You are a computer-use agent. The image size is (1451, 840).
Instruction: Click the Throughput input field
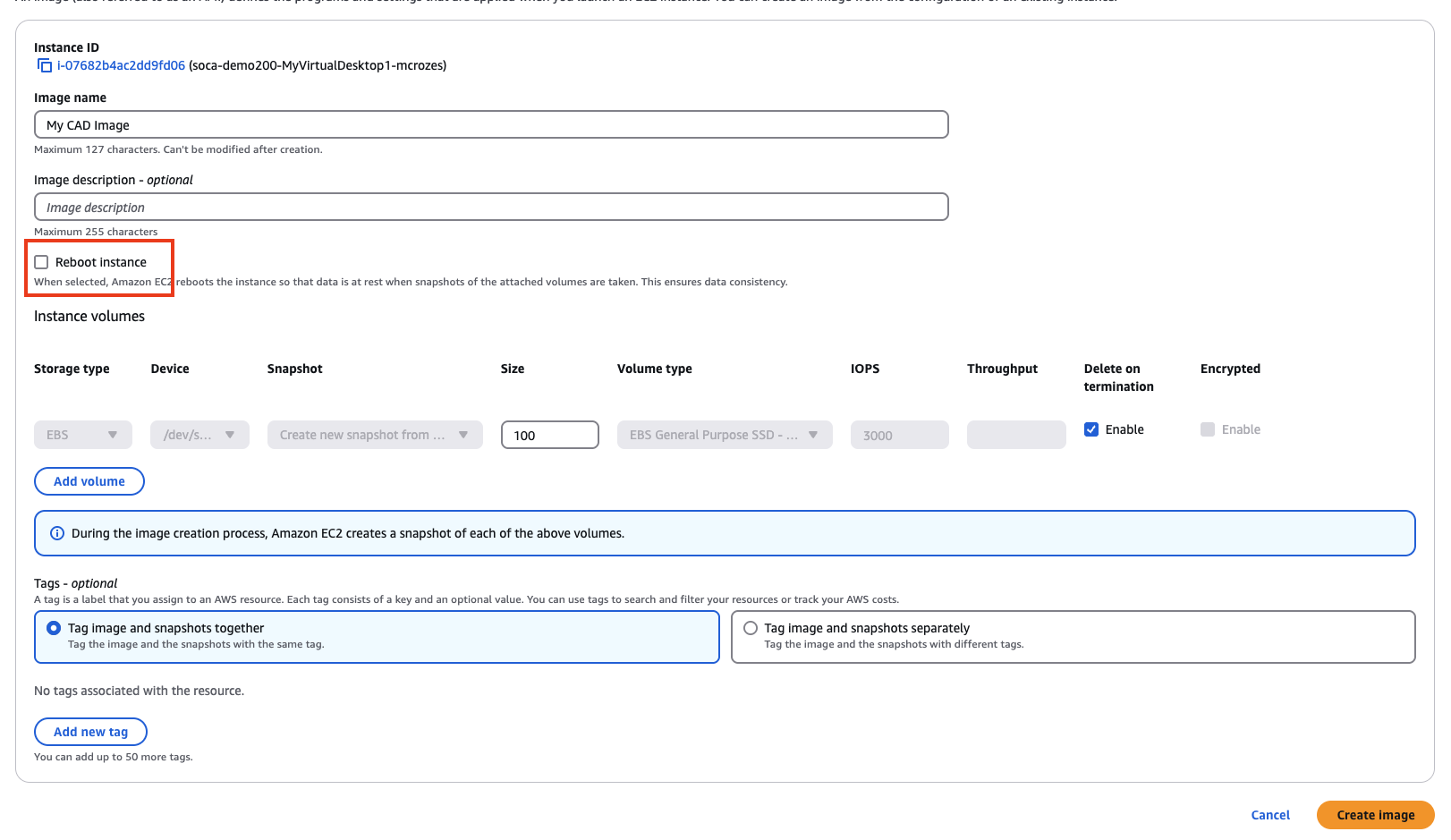click(1015, 435)
